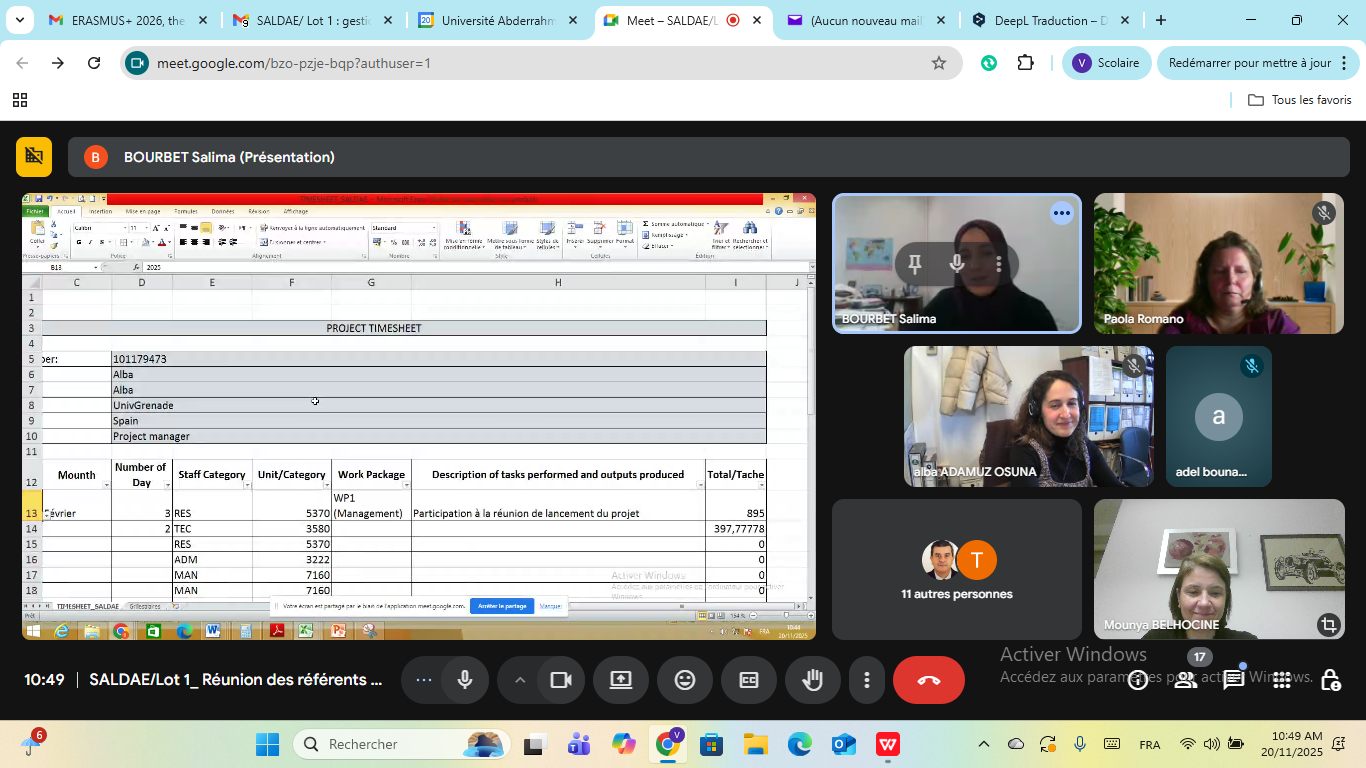
Task: Toggle the microphone in Meet controls
Action: pyautogui.click(x=465, y=680)
